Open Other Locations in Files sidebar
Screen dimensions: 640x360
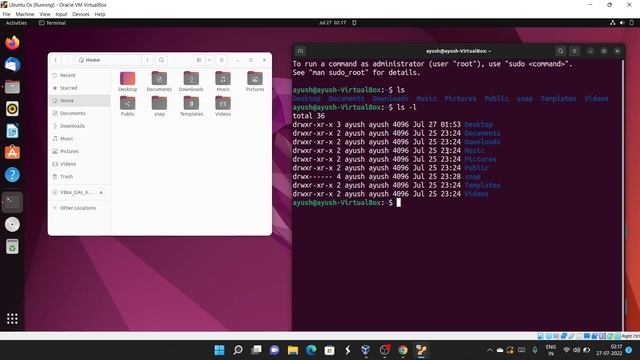coord(80,208)
